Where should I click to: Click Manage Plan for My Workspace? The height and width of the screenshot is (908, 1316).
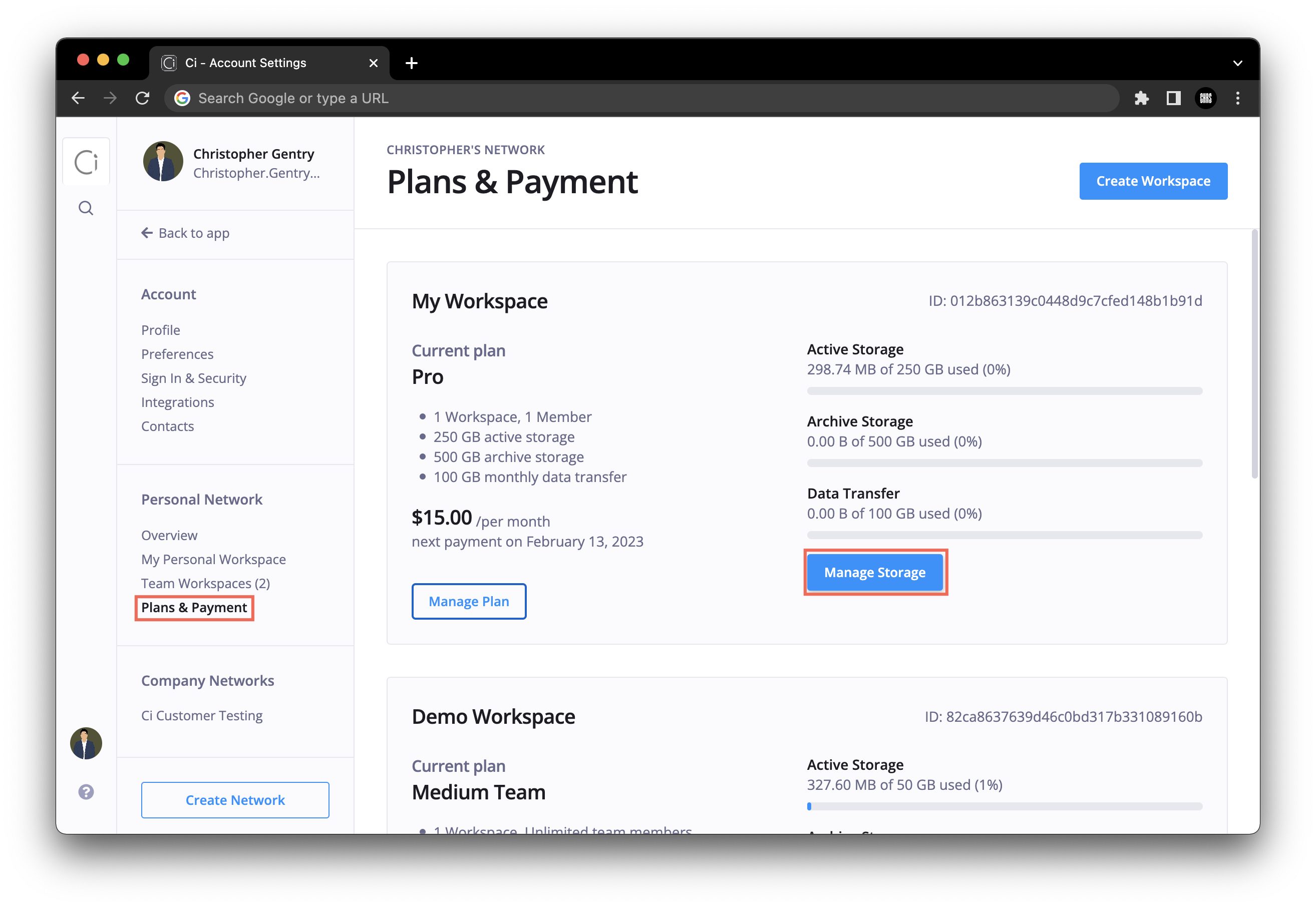pyautogui.click(x=469, y=601)
